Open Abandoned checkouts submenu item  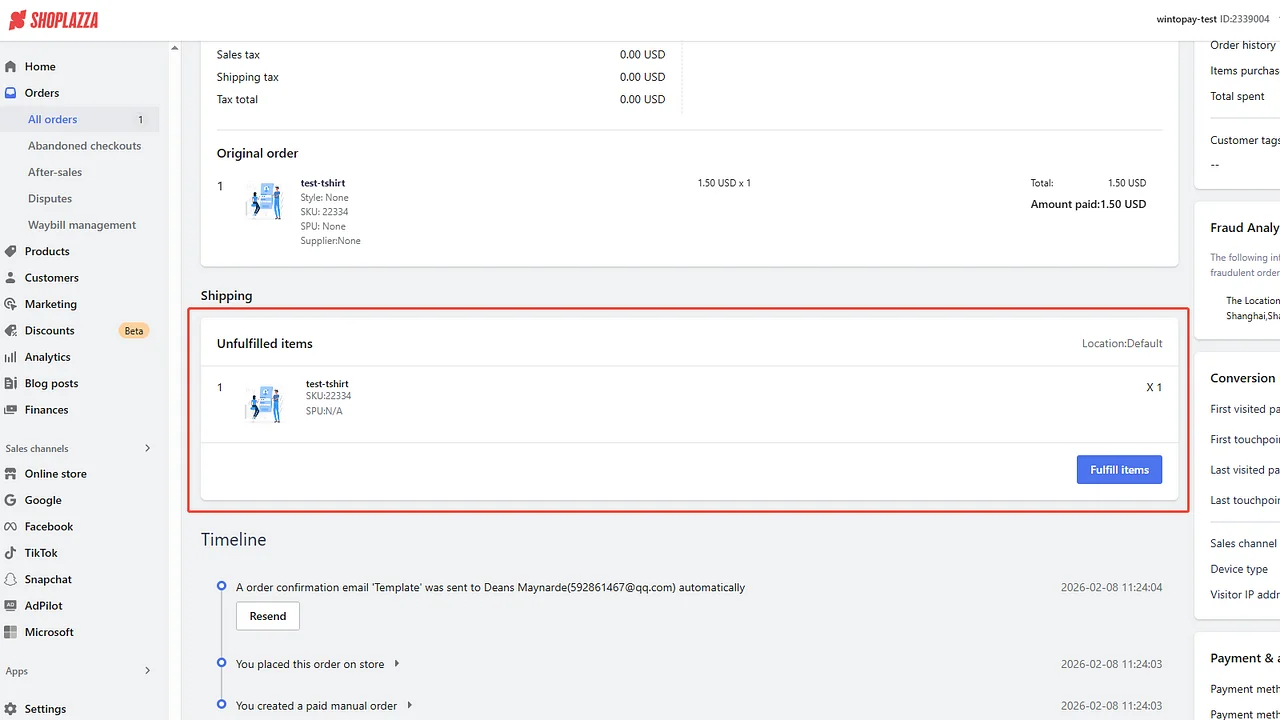pos(84,146)
